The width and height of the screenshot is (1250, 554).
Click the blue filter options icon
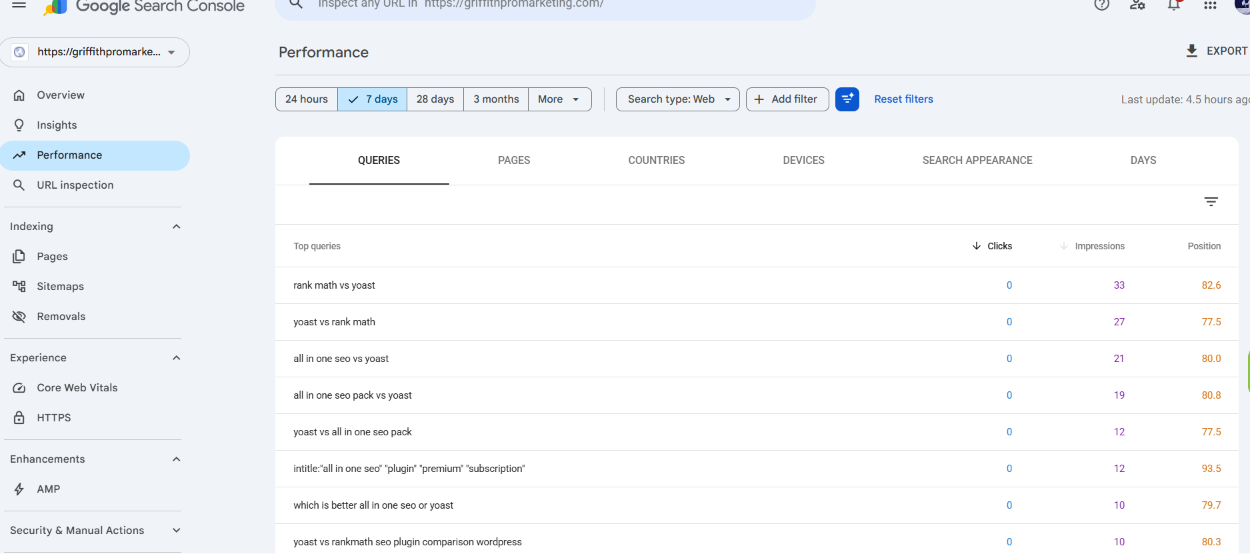(847, 99)
